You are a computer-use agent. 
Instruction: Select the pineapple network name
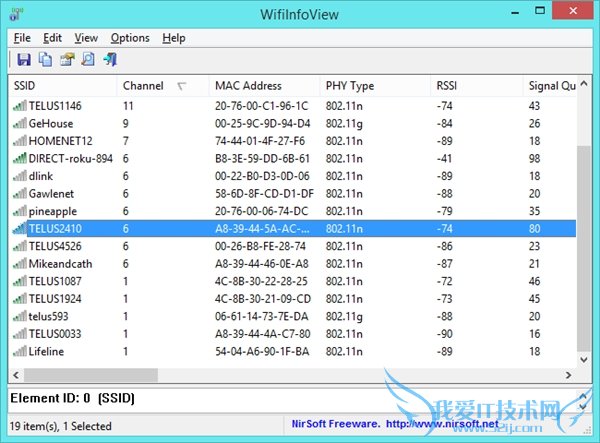pyautogui.click(x=53, y=211)
